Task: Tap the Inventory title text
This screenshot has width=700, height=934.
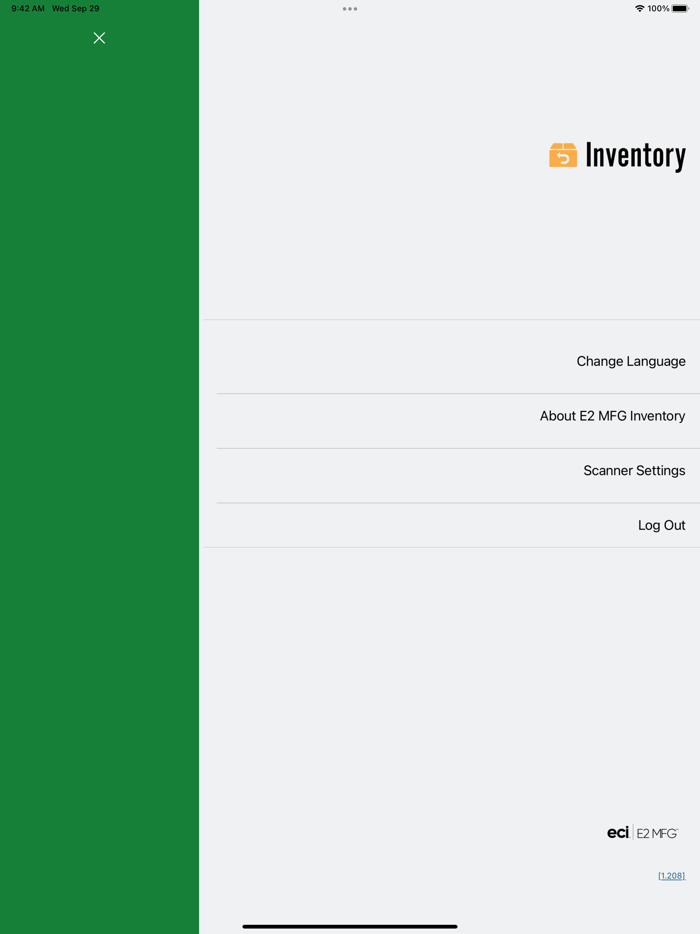Action: click(635, 156)
